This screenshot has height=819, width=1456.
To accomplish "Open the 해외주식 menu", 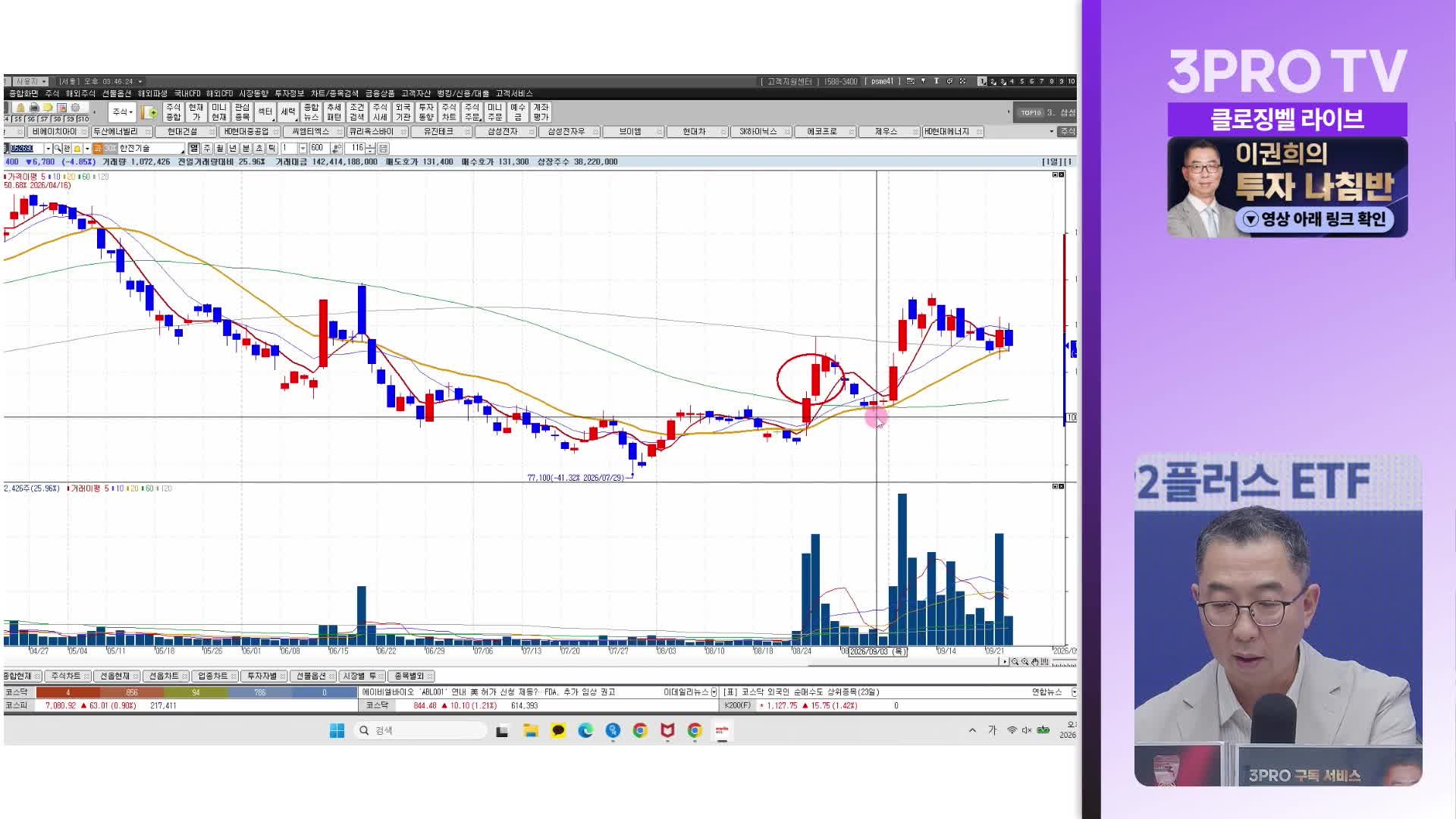I will 80,93.
